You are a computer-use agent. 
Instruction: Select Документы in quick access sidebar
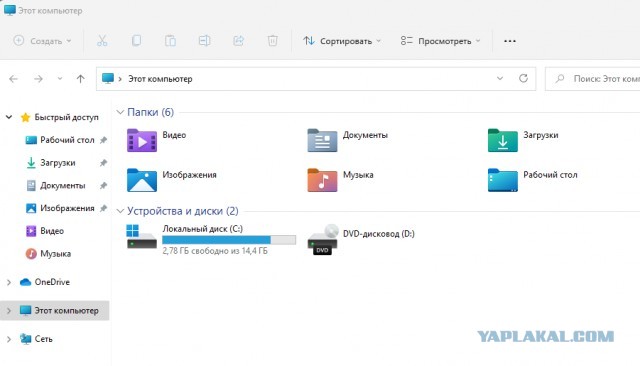click(62, 186)
